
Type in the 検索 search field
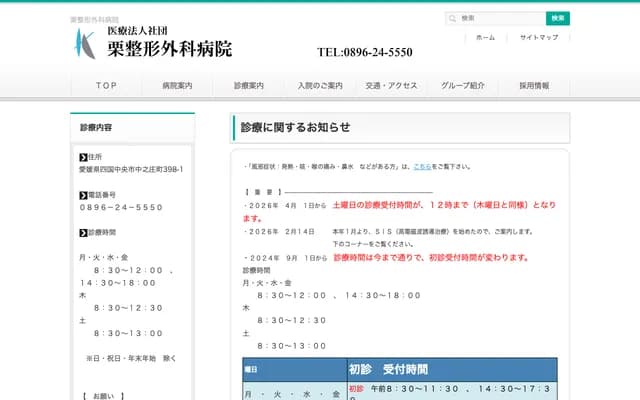point(502,18)
